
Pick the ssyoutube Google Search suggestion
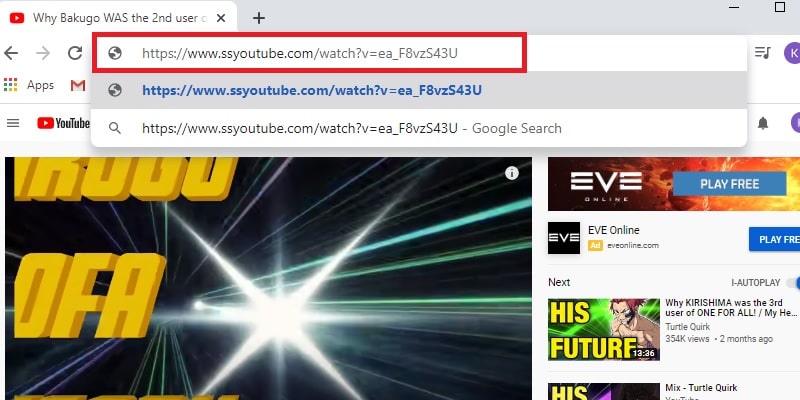pyautogui.click(x=352, y=128)
